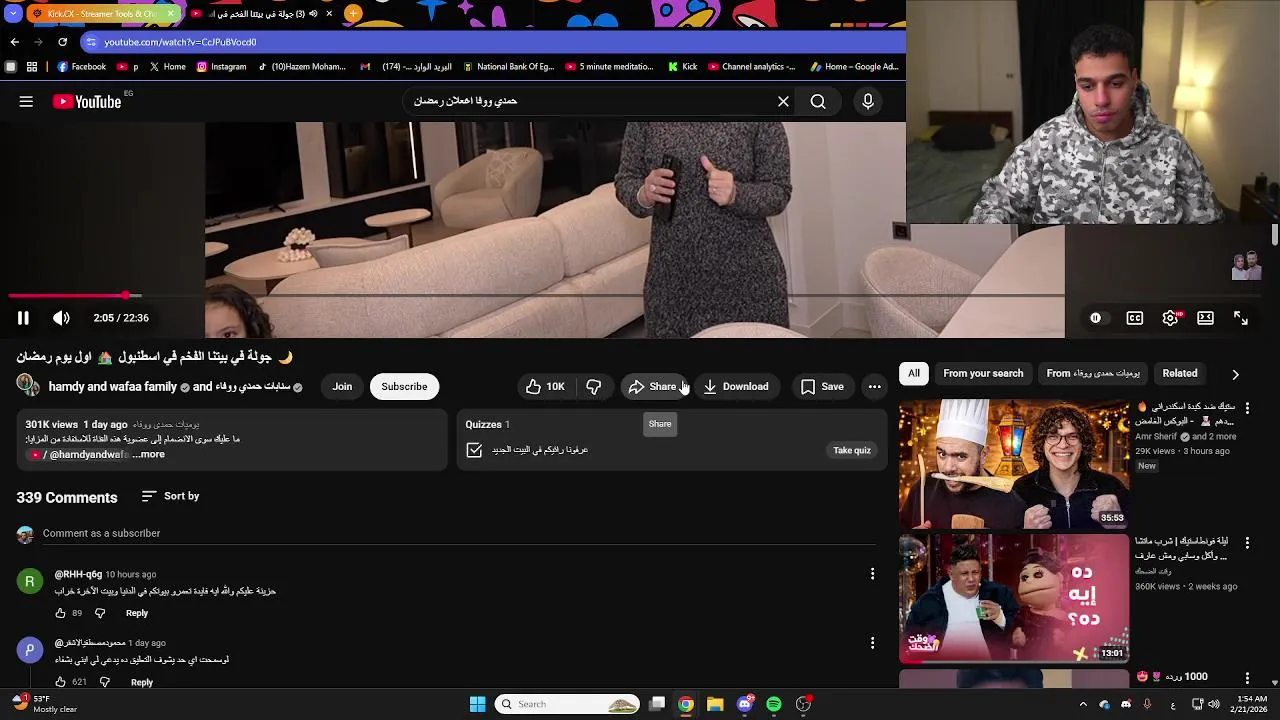The width and height of the screenshot is (1280, 720).
Task: Switch to the Kick.CX Streamer Tools tab
Action: coord(103,14)
